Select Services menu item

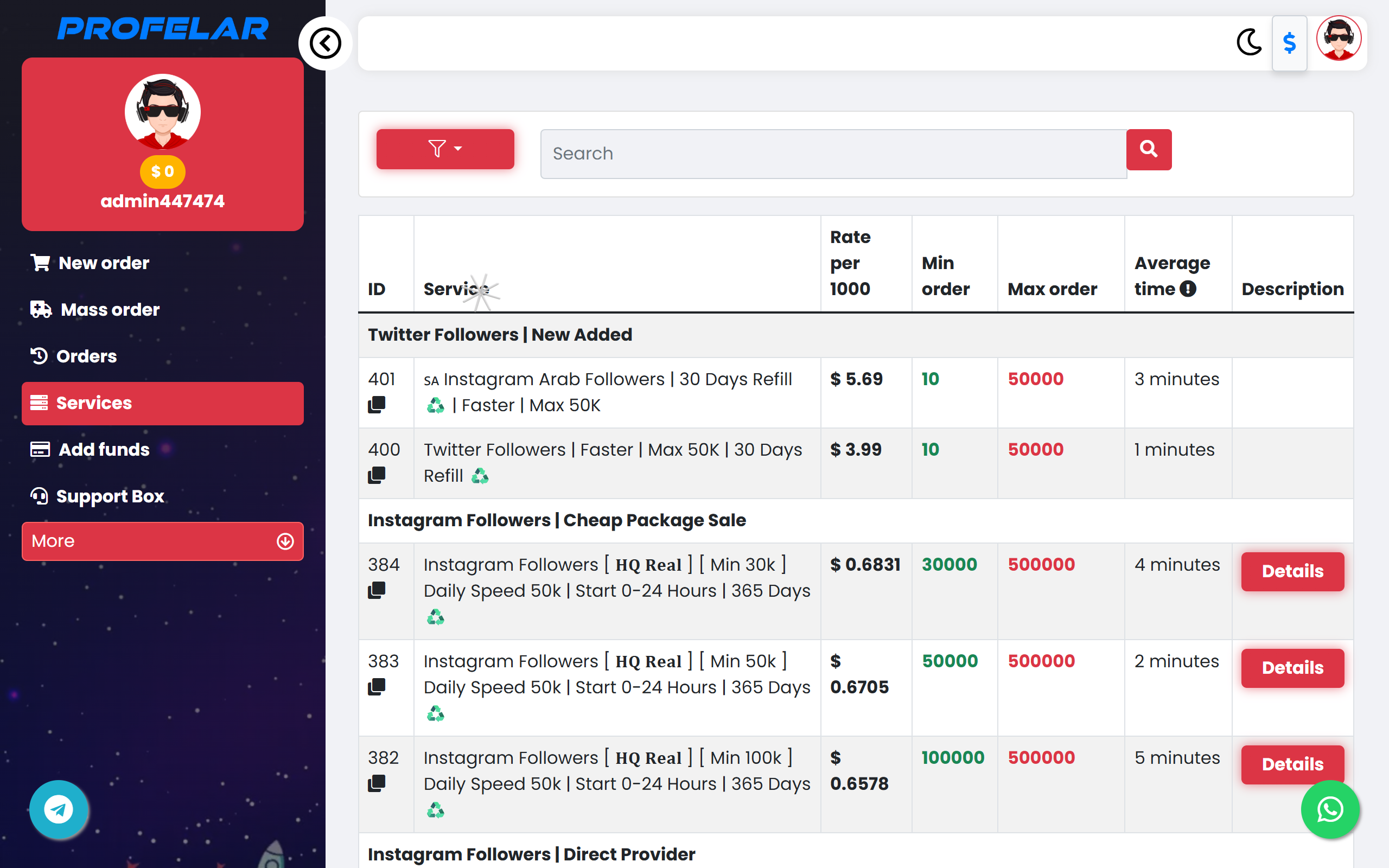coord(162,403)
